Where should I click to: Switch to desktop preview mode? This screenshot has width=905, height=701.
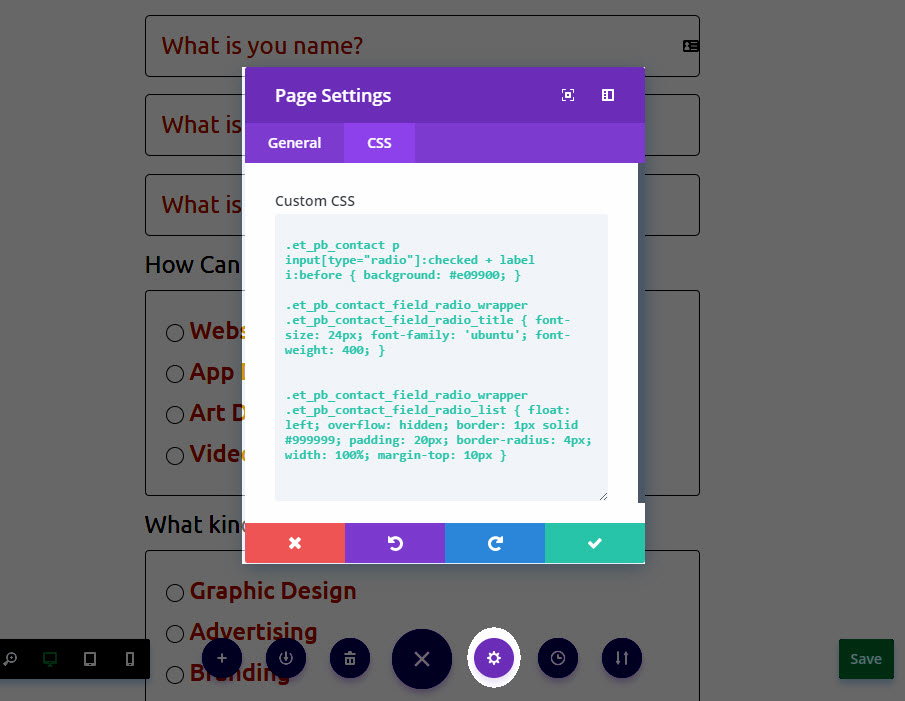50,659
